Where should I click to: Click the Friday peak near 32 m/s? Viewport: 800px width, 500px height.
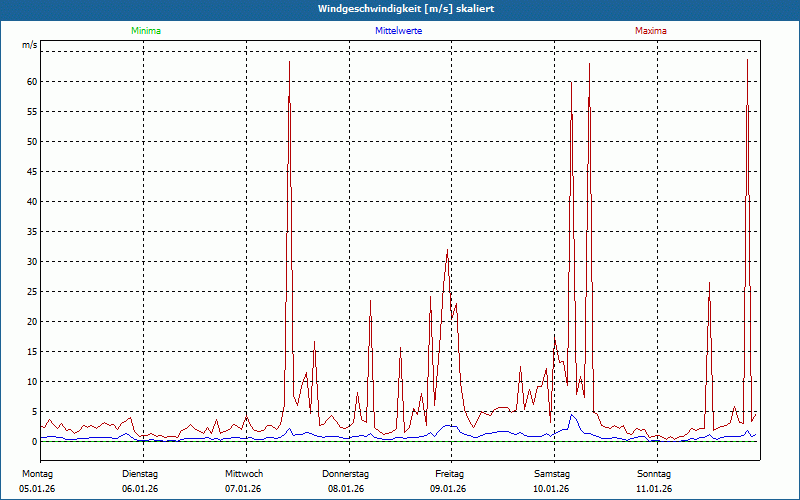pos(447,251)
